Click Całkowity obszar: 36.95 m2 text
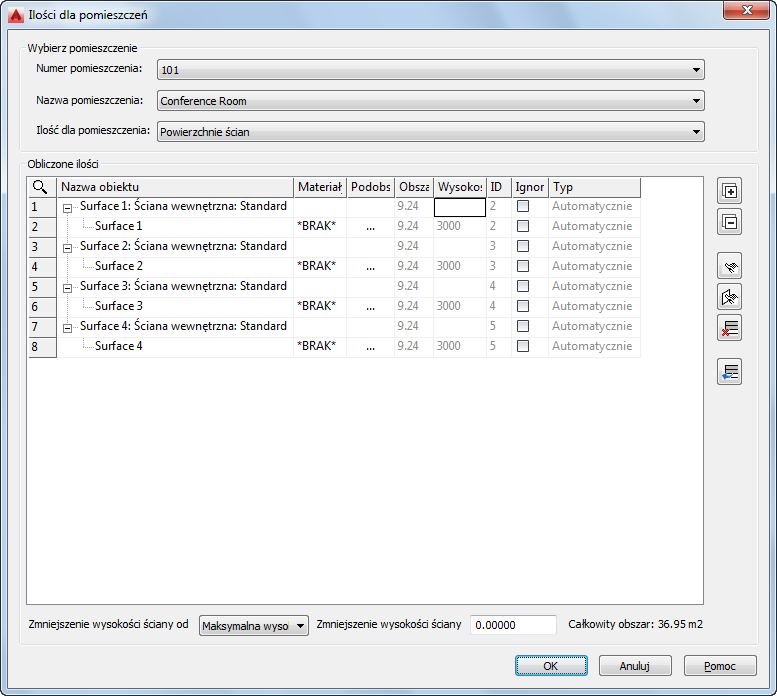 [x=635, y=624]
